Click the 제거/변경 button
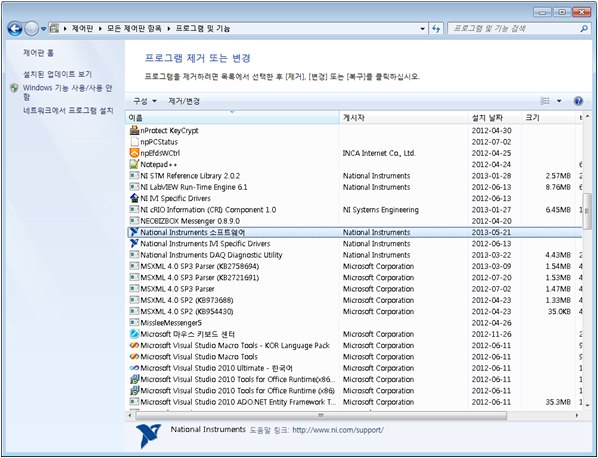598x458 pixels. (184, 101)
